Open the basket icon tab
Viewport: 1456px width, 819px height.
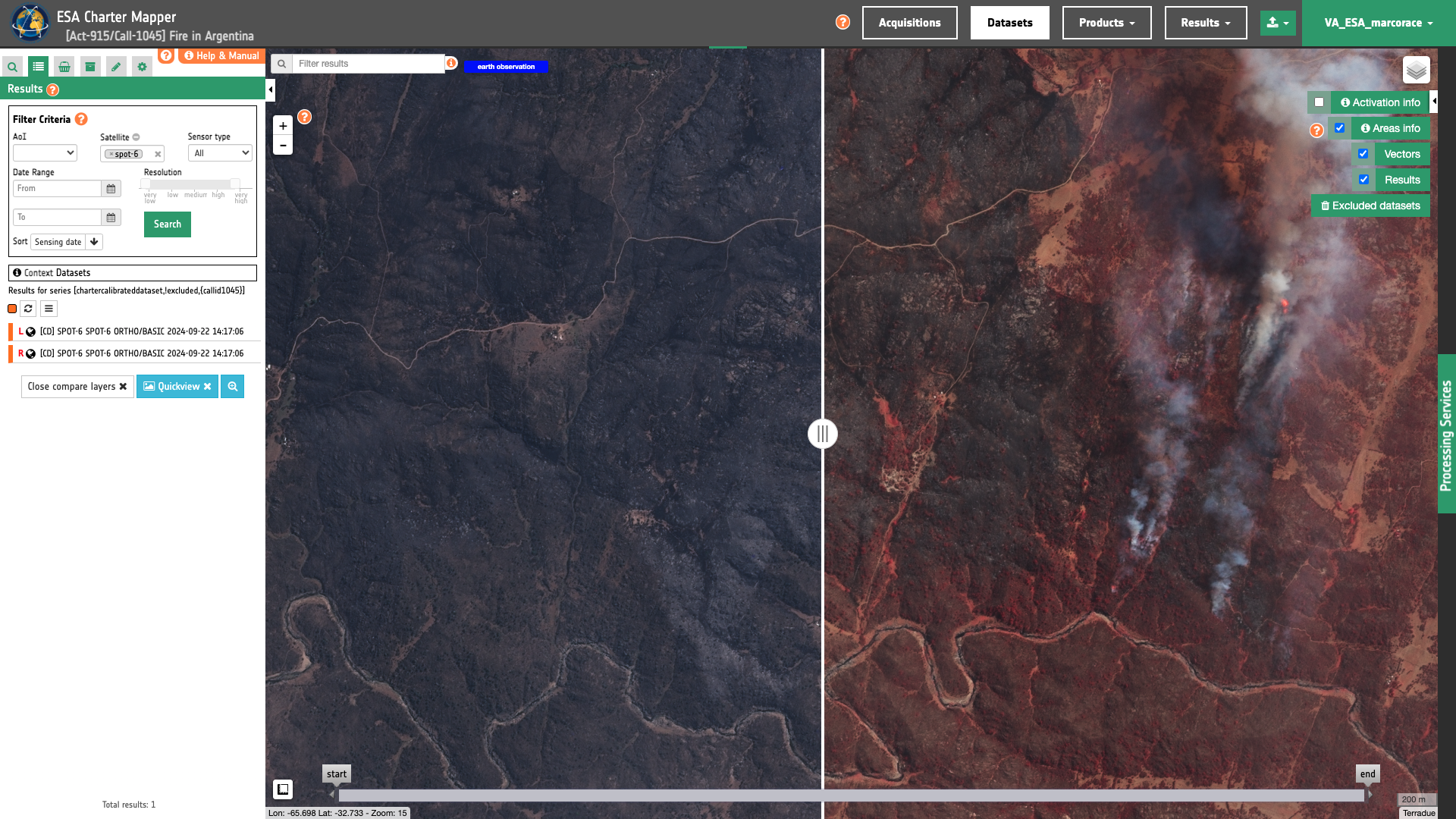click(64, 67)
